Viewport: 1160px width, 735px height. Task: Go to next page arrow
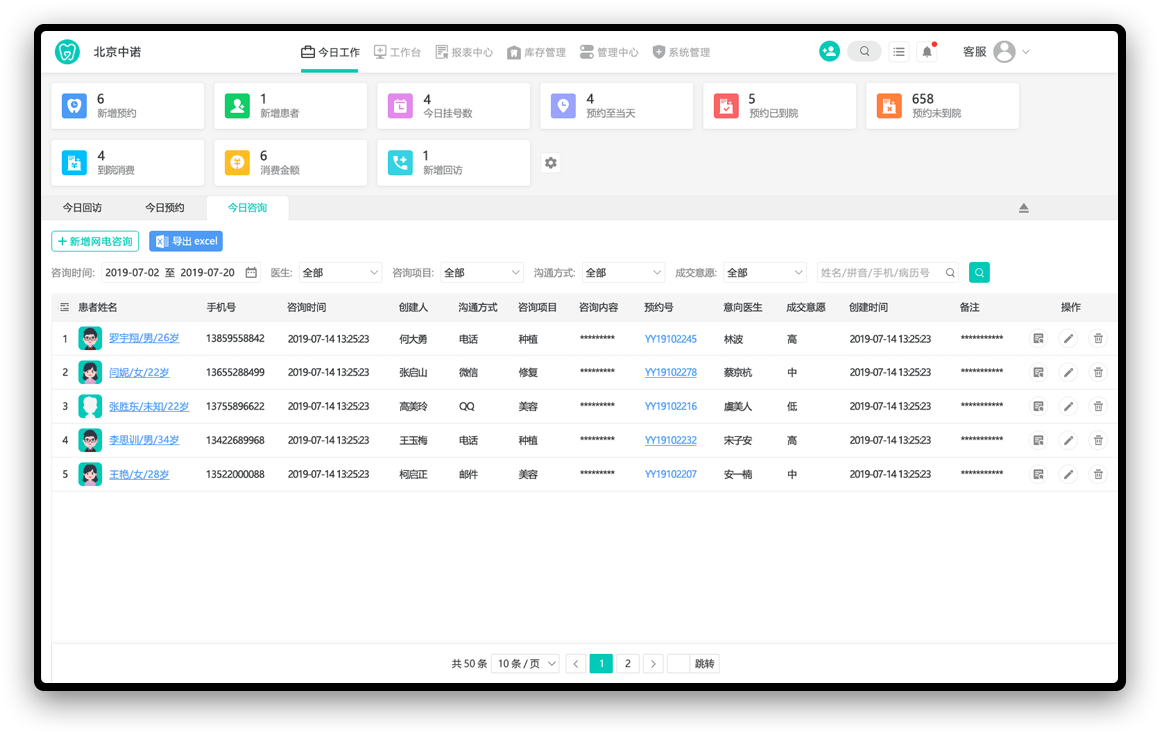click(x=653, y=664)
